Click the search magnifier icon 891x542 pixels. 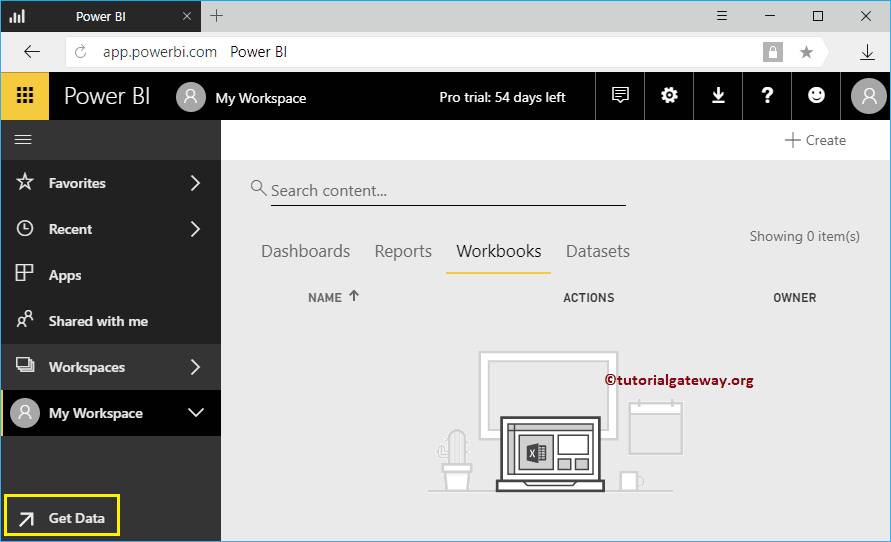[x=259, y=188]
